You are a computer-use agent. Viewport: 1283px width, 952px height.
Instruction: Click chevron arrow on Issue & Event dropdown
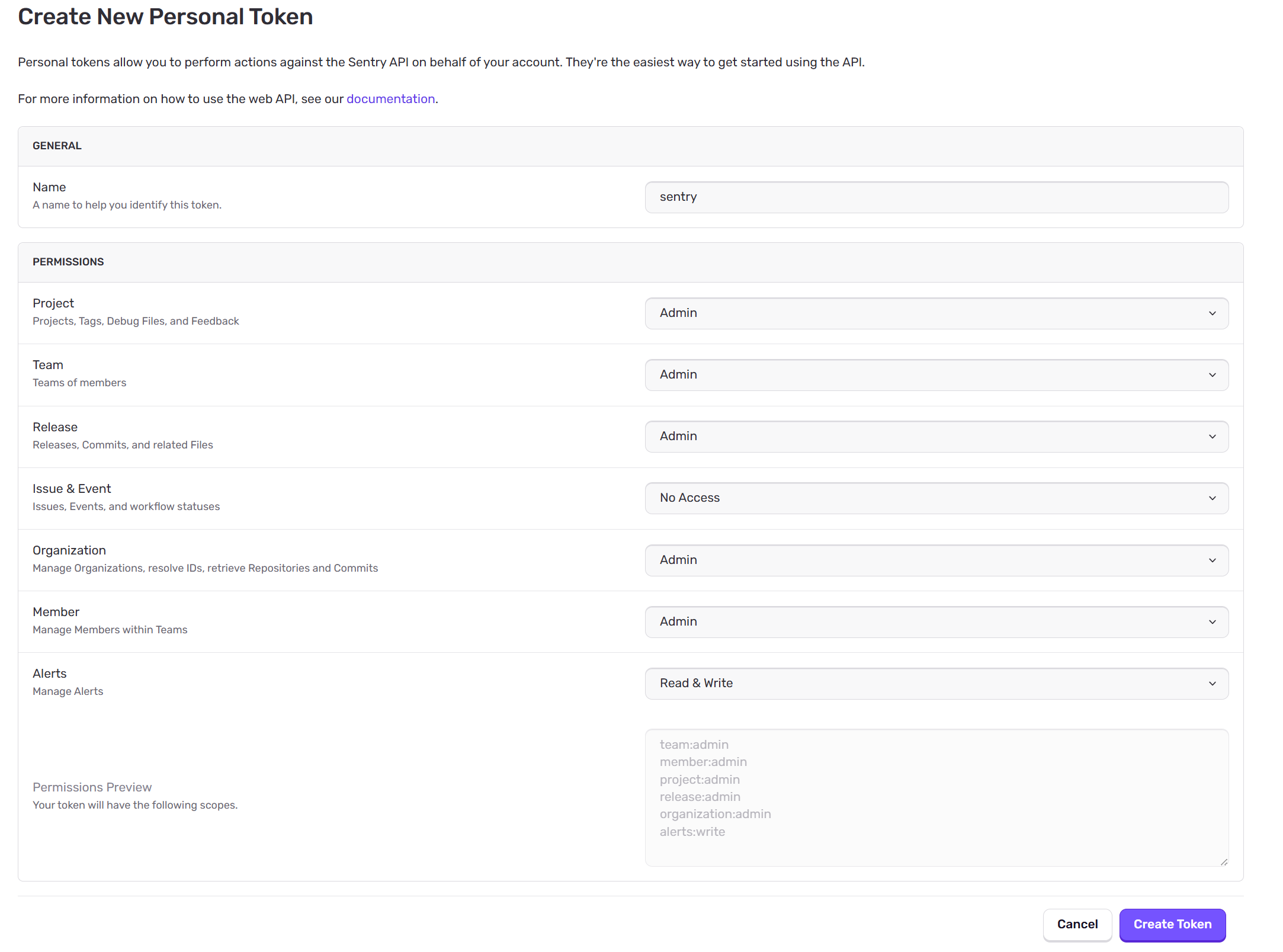pyautogui.click(x=1212, y=498)
